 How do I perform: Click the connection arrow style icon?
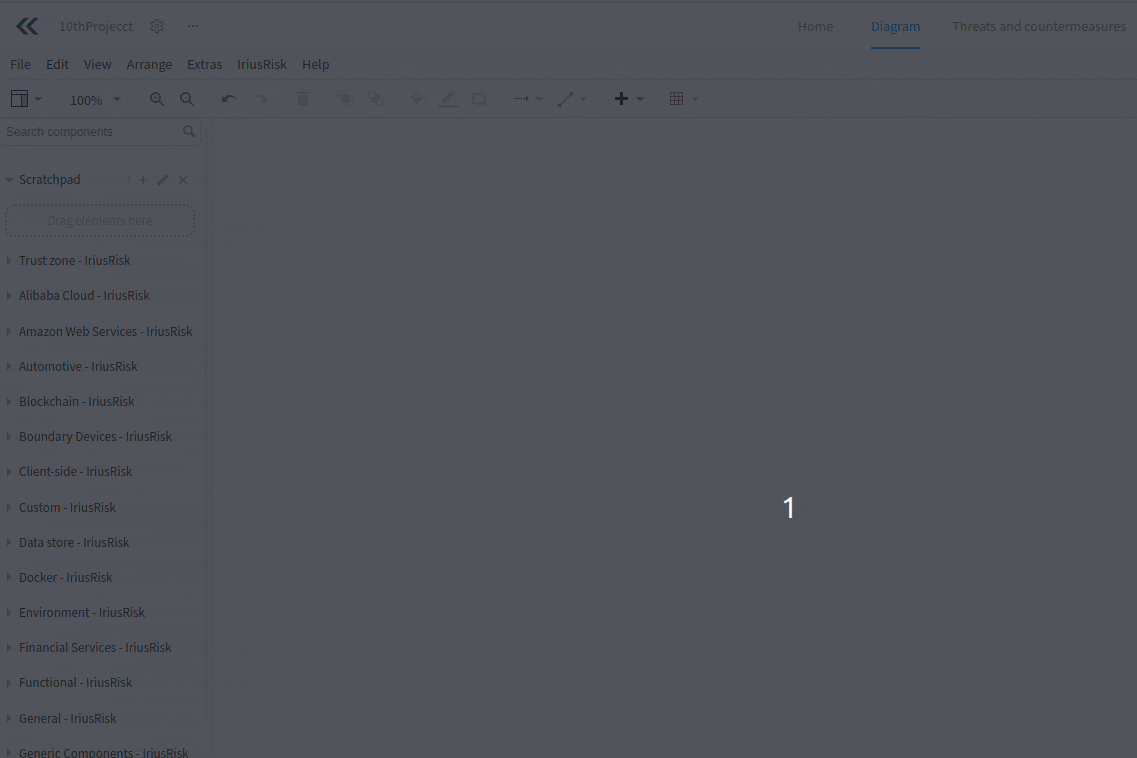pos(521,99)
